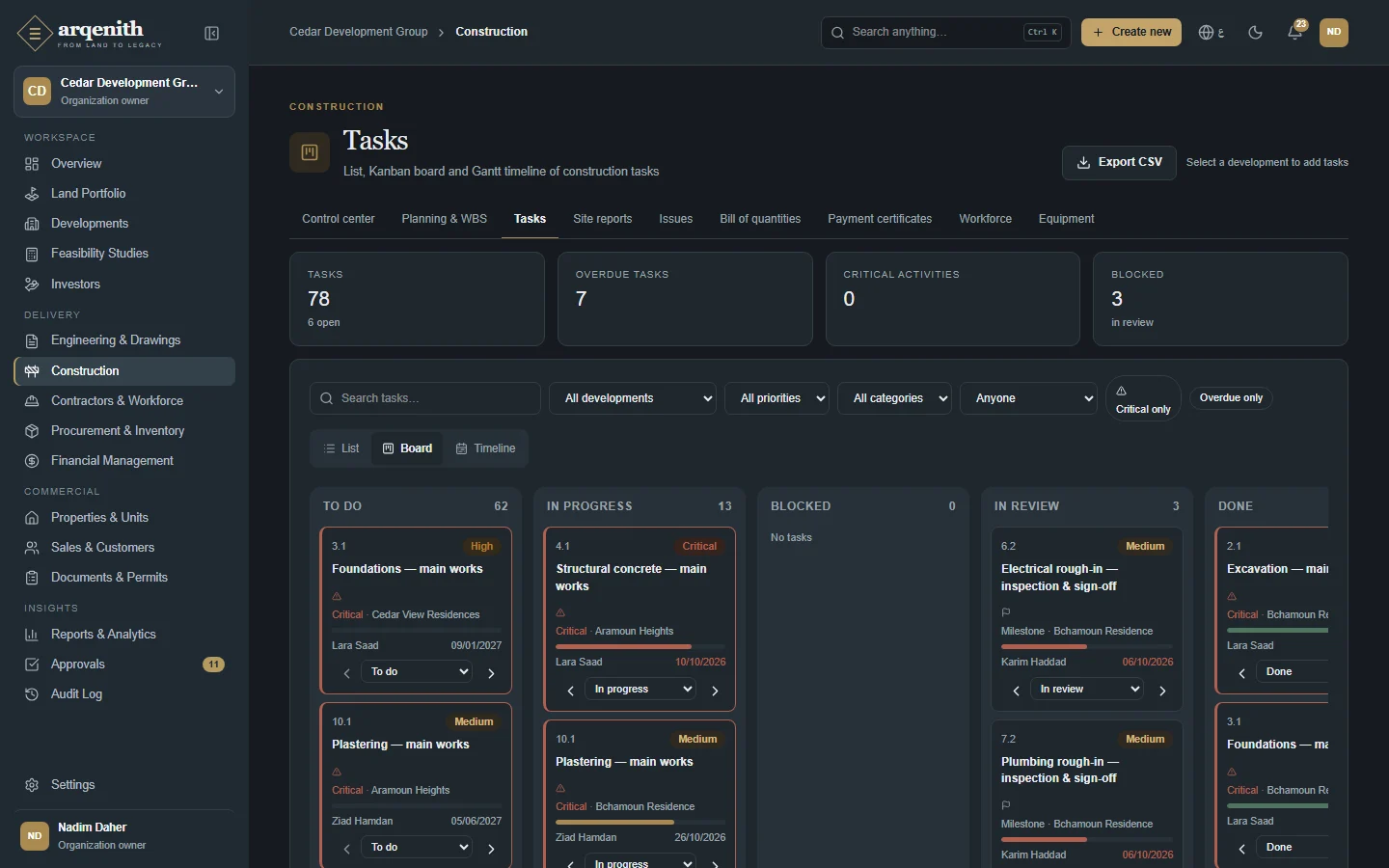Open Financial Management
The image size is (1389, 868).
(x=124, y=461)
